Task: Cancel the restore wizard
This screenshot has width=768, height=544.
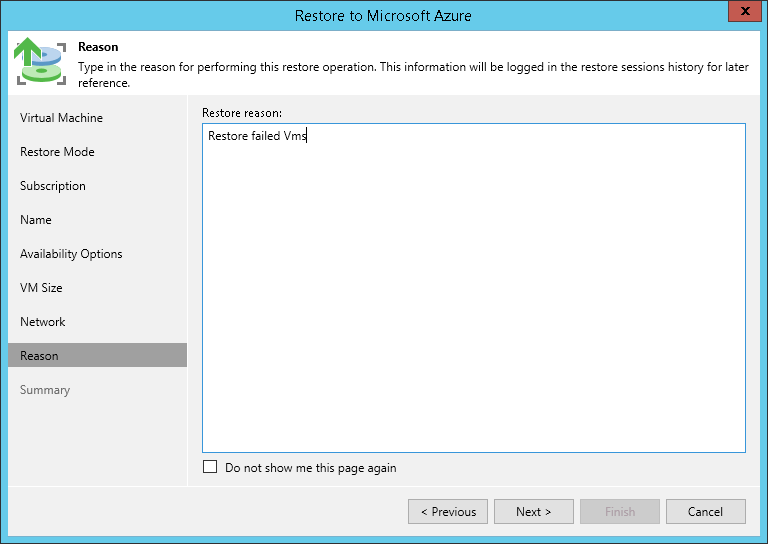Action: pos(706,512)
